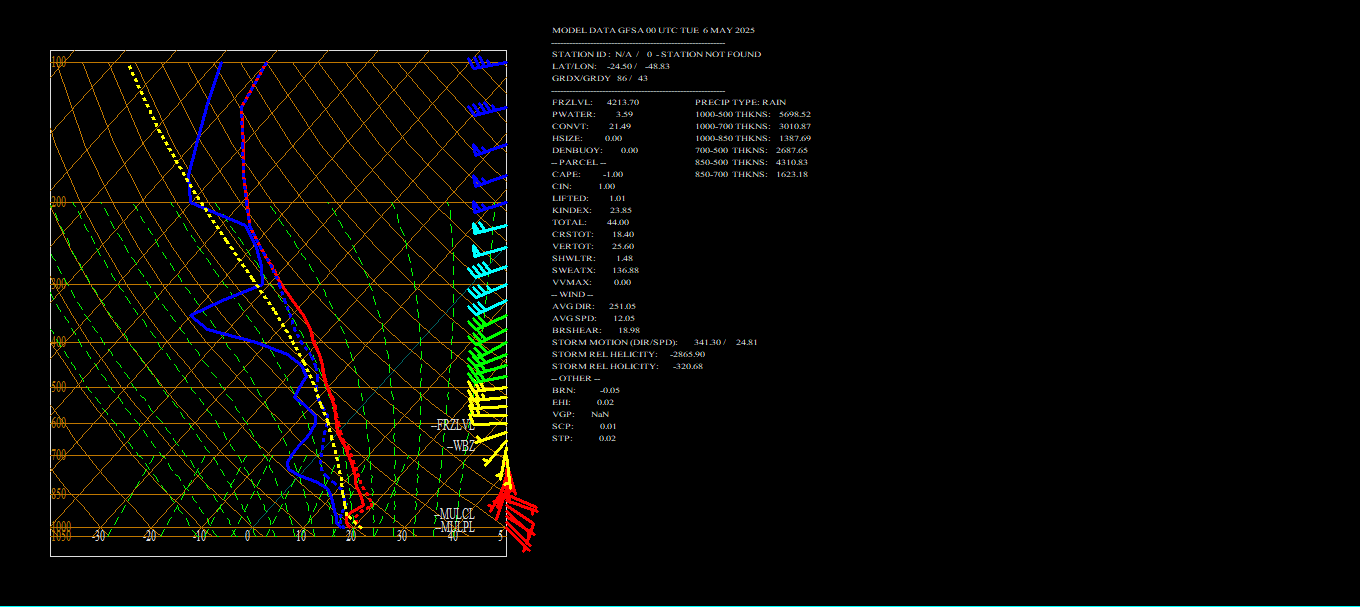
Task: Click the PWATER value 3.59
Action: (x=624, y=114)
